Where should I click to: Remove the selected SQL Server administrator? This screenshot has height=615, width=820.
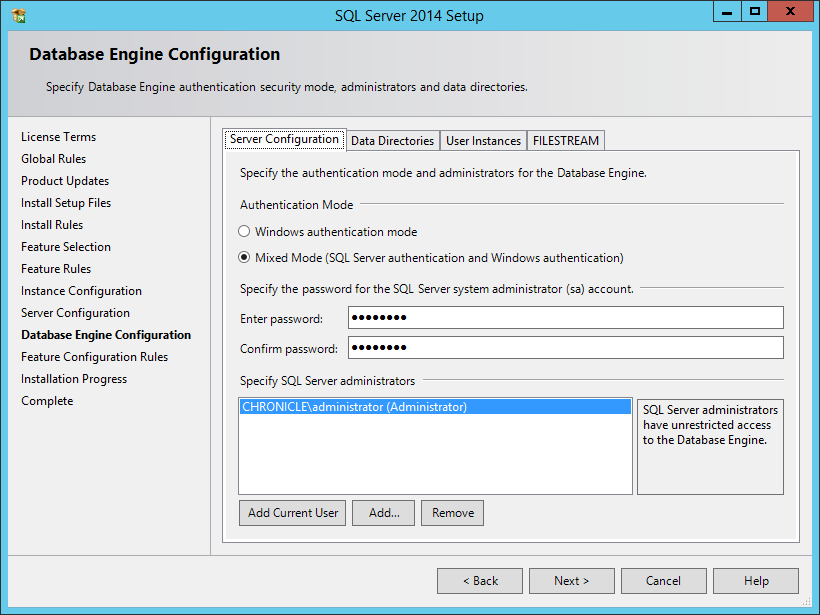453,513
